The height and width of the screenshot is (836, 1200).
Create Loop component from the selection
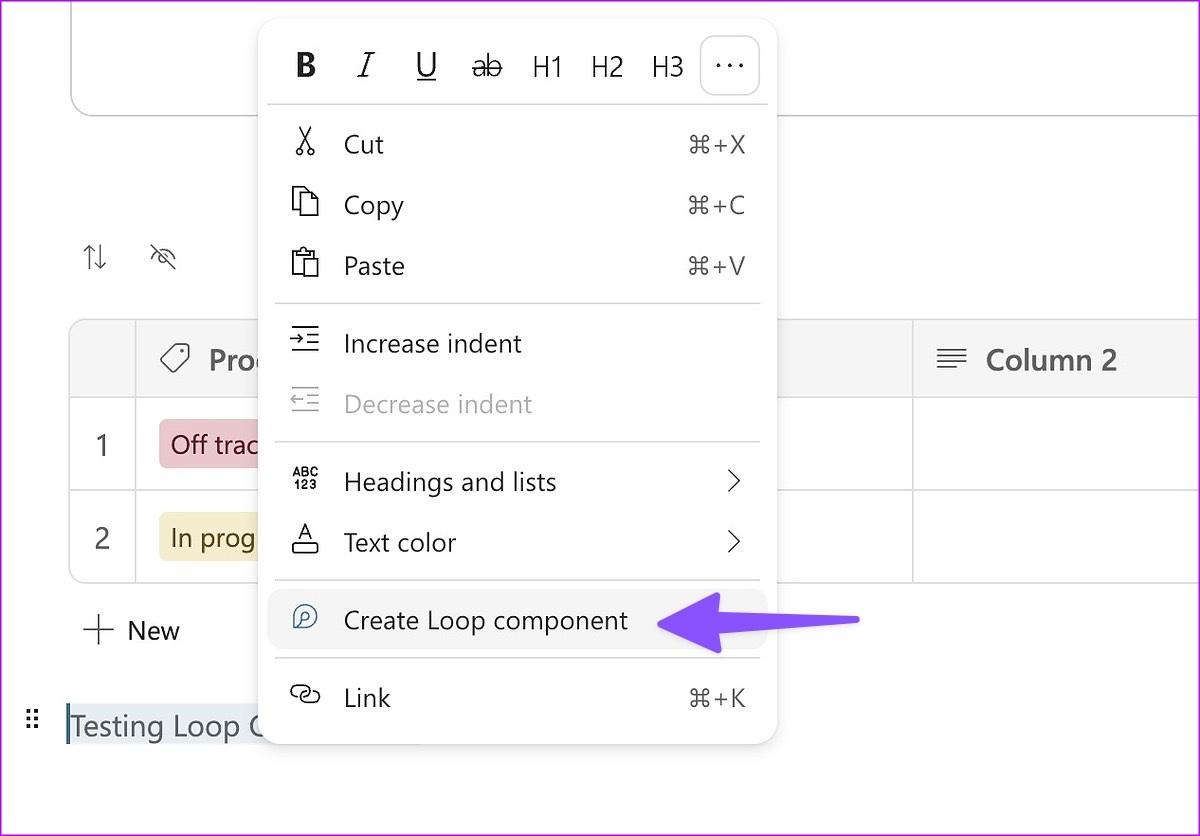pyautogui.click(x=486, y=620)
